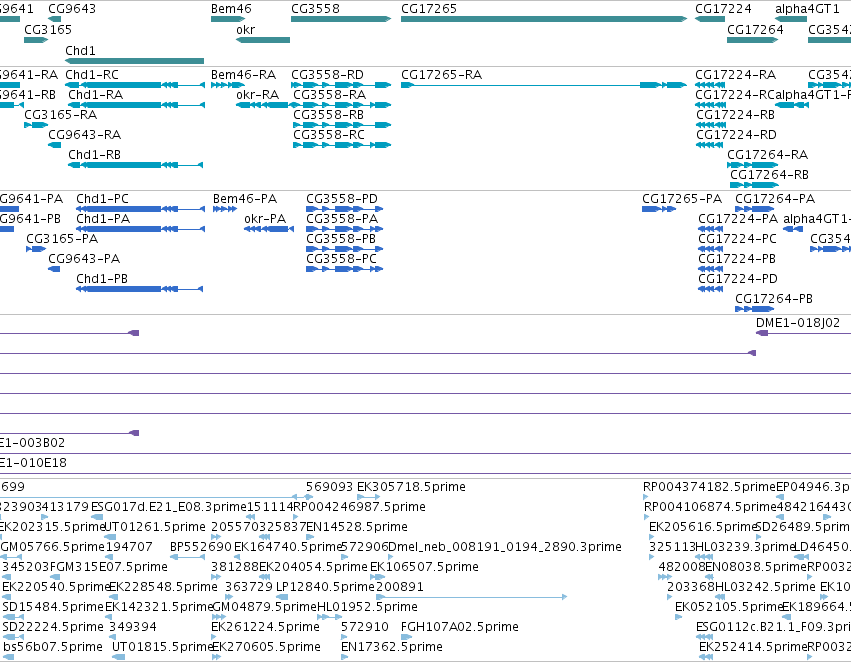This screenshot has width=851, height=662.
Task: Select protein CG17224-PA
Action: 738,219
